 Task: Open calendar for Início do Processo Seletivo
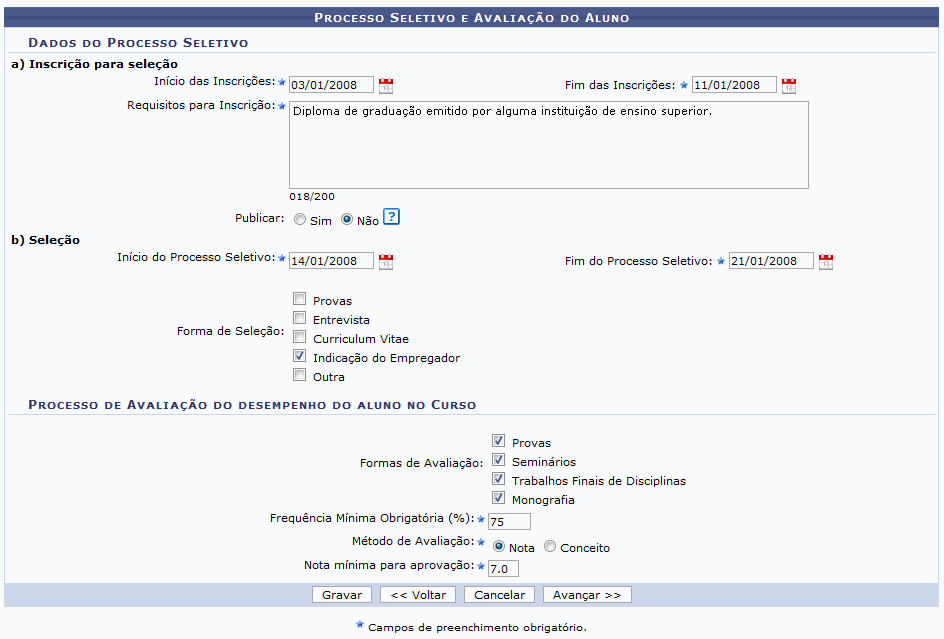point(386,262)
